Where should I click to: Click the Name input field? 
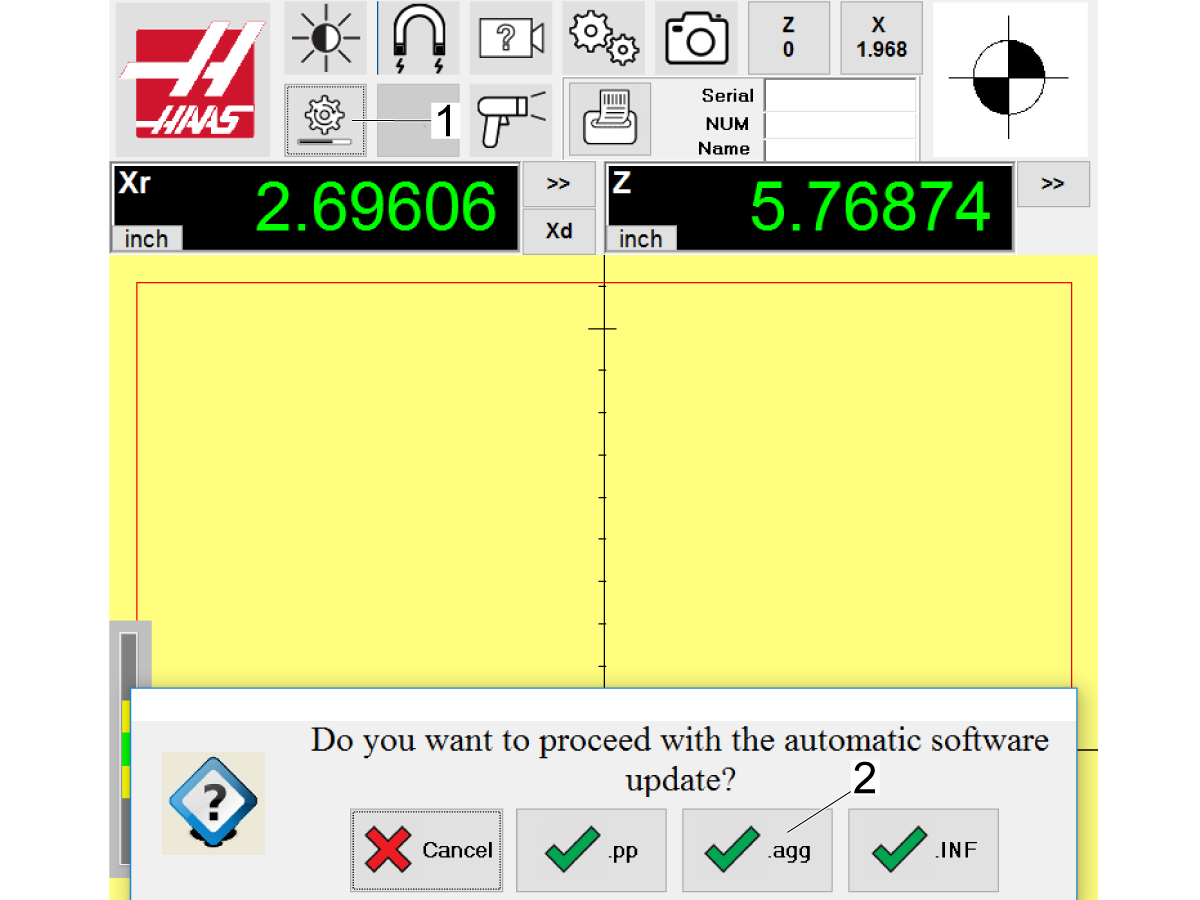tap(841, 149)
